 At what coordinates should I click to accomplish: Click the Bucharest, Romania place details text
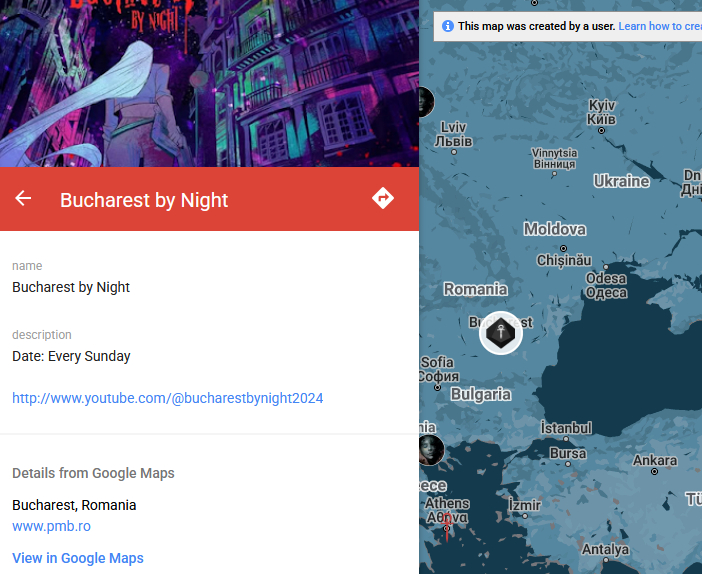(x=74, y=505)
